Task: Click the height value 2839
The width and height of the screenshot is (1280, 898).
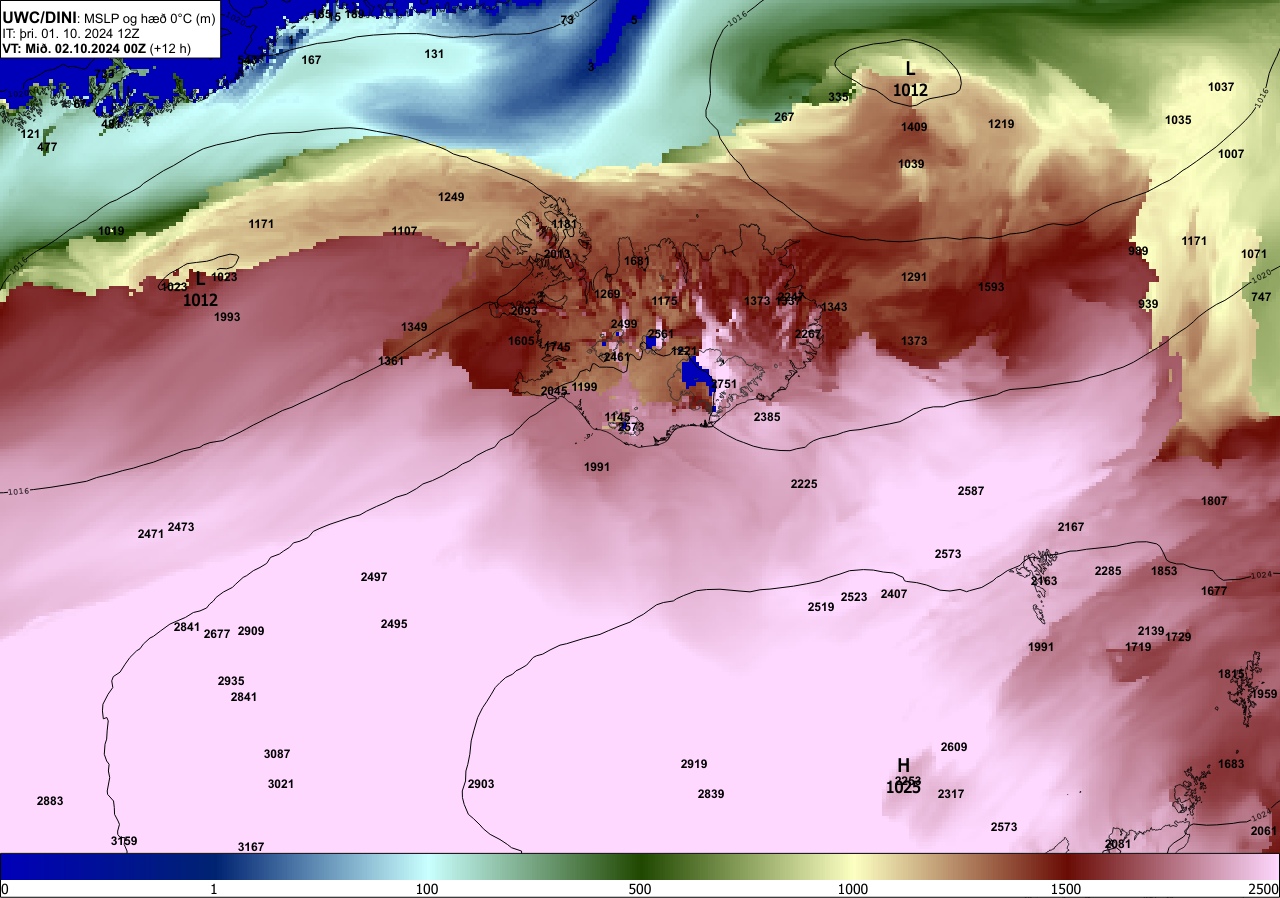Action: point(711,794)
